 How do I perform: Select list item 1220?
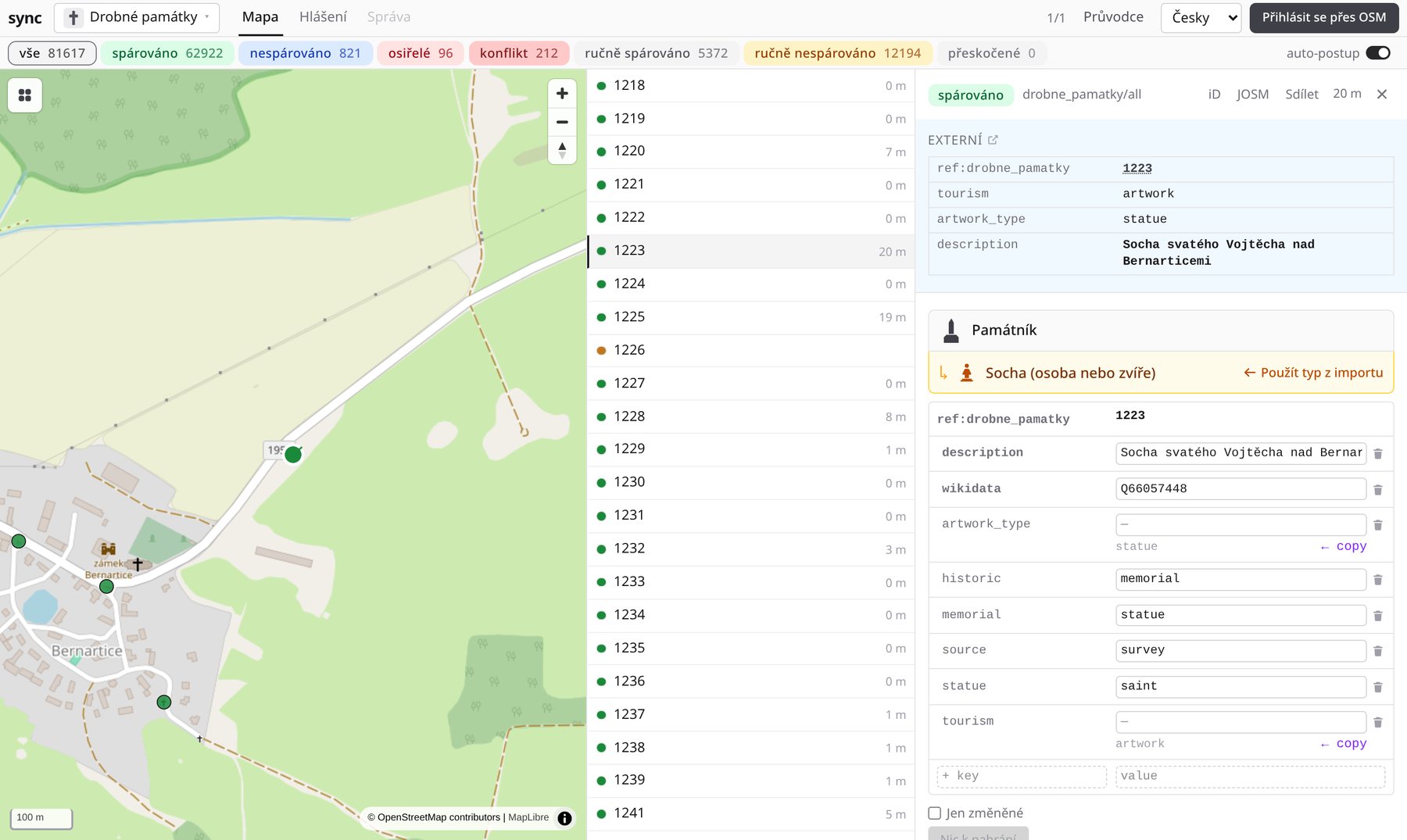pyautogui.click(x=751, y=152)
